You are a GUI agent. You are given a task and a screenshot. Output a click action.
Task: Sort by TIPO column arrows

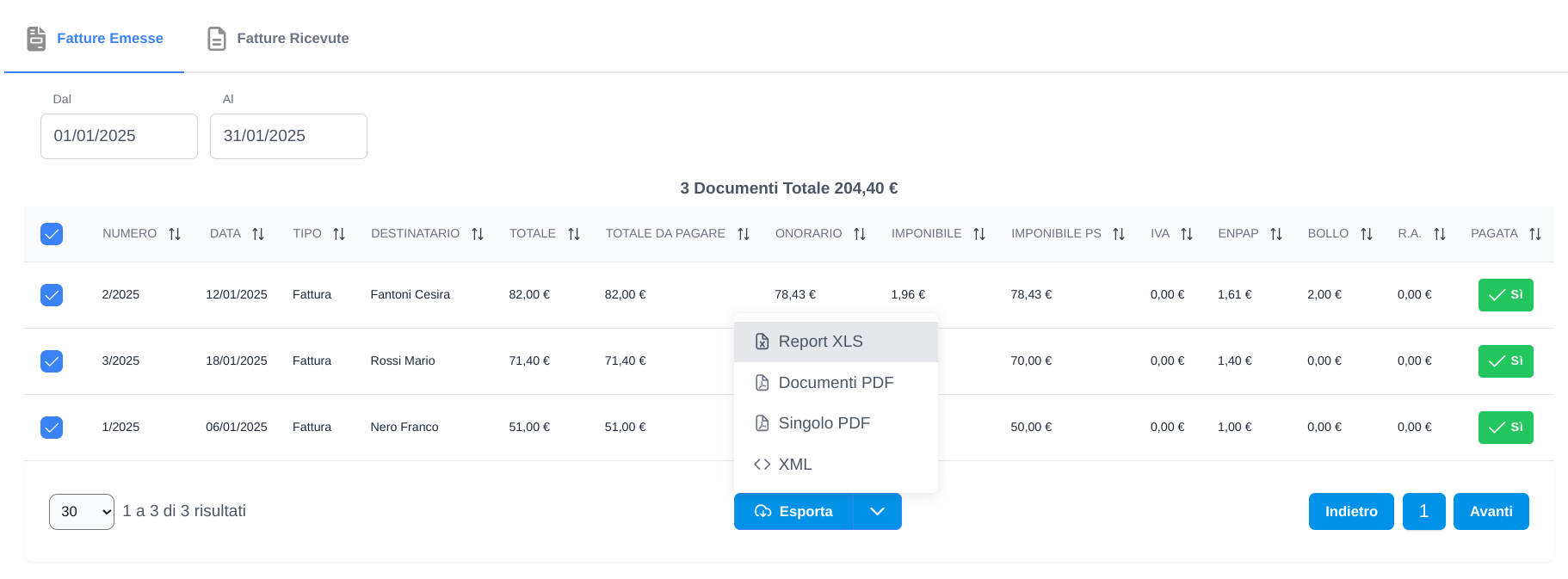(x=339, y=234)
